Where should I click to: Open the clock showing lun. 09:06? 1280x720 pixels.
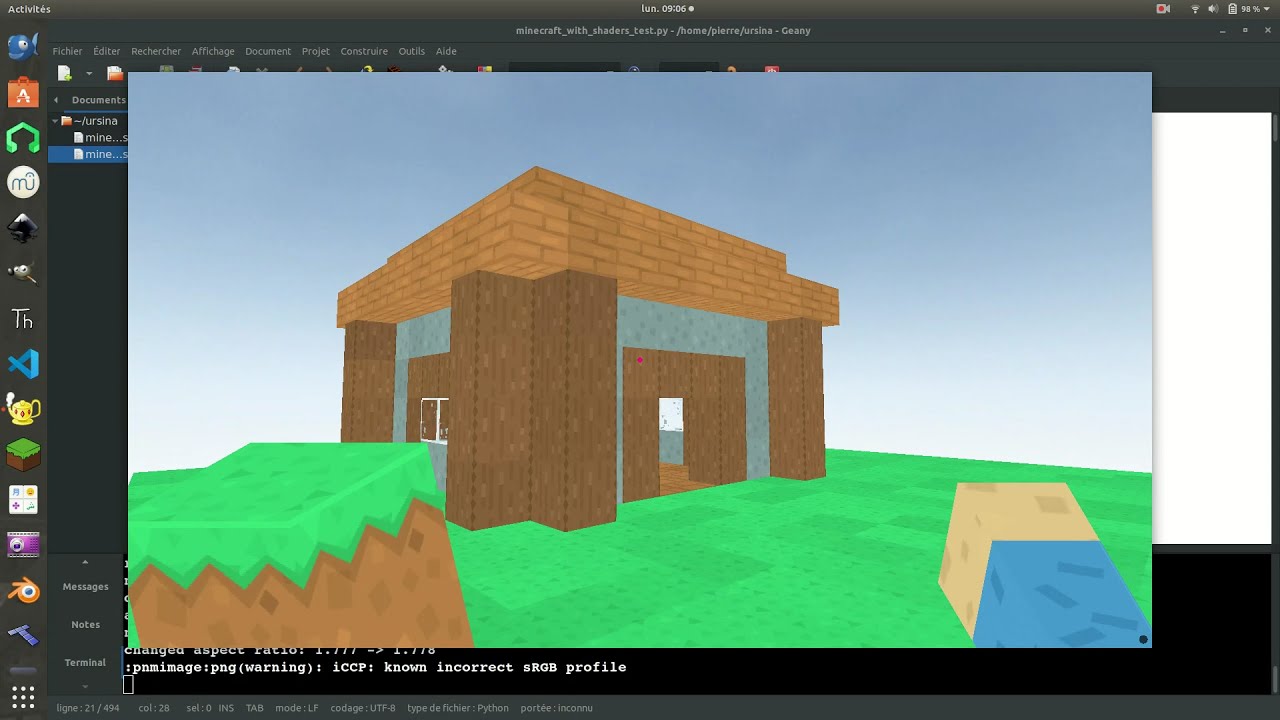tap(667, 9)
